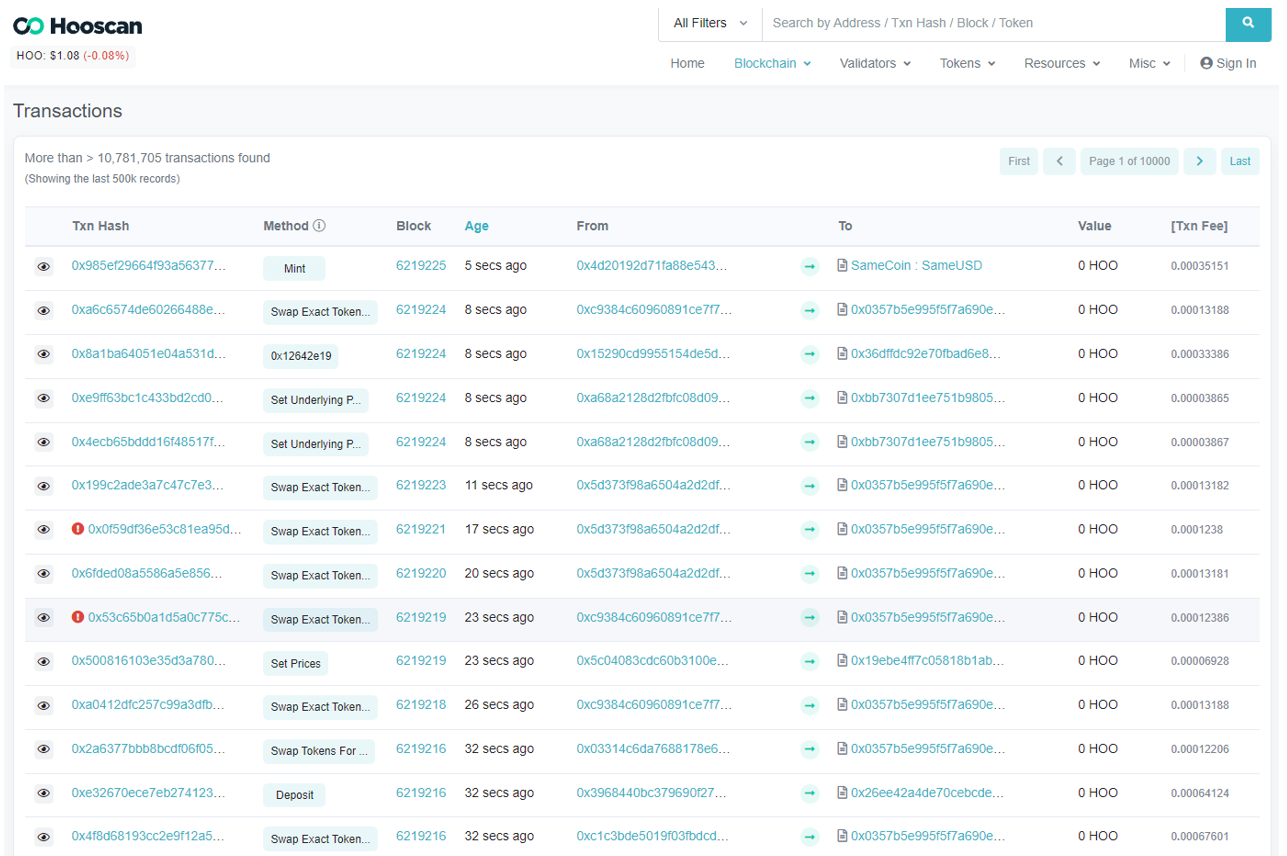1287x856 pixels.
Task: Jump to the Last page button
Action: click(x=1239, y=161)
